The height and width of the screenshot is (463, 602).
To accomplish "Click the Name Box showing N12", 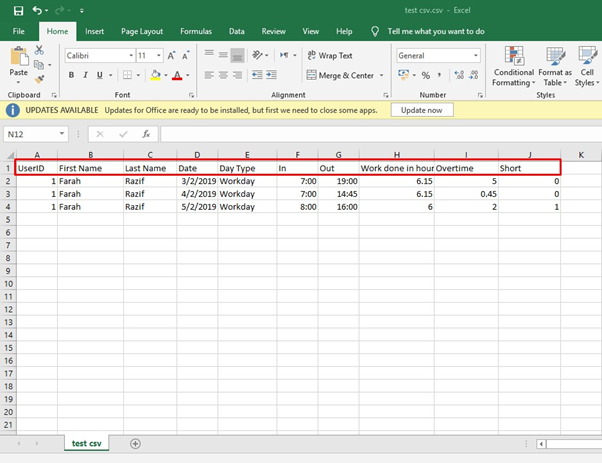I will click(30, 133).
